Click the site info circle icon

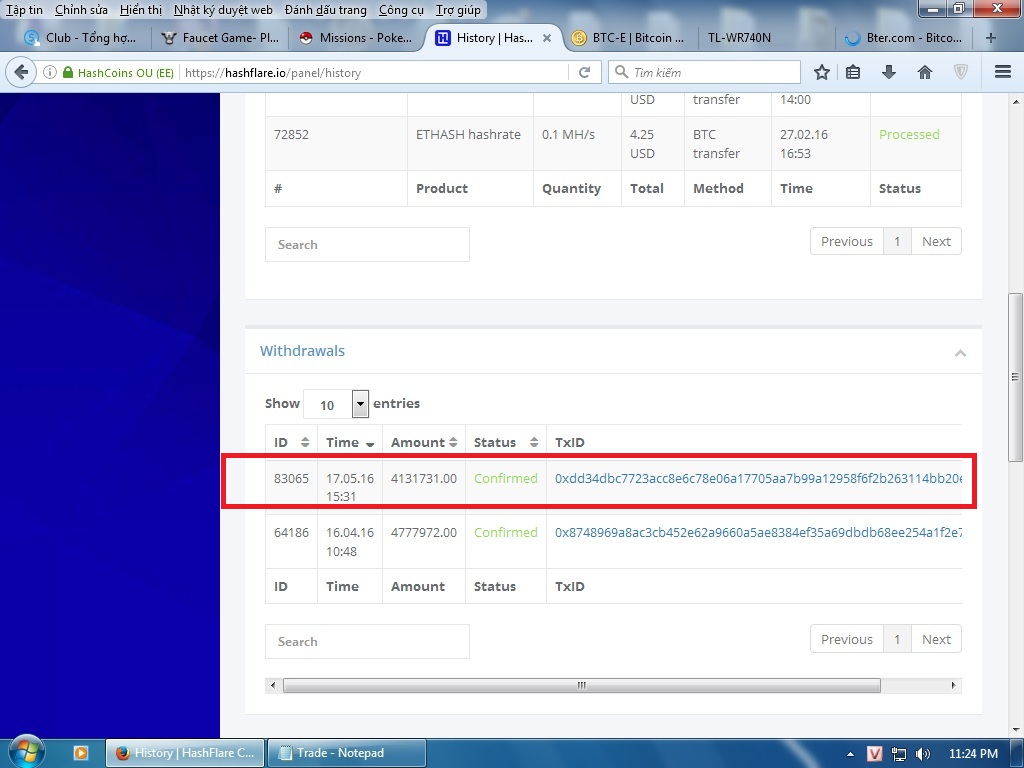(x=50, y=72)
